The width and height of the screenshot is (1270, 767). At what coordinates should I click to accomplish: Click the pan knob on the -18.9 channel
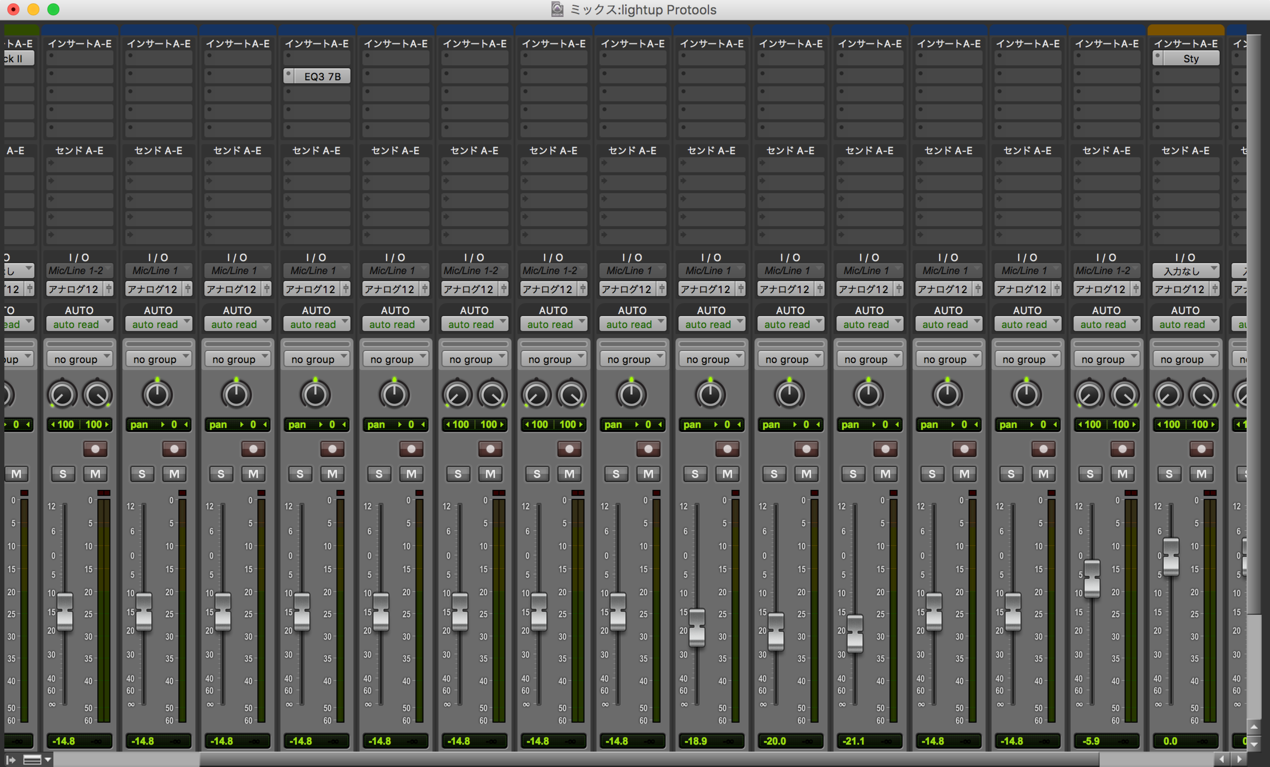(x=710, y=394)
